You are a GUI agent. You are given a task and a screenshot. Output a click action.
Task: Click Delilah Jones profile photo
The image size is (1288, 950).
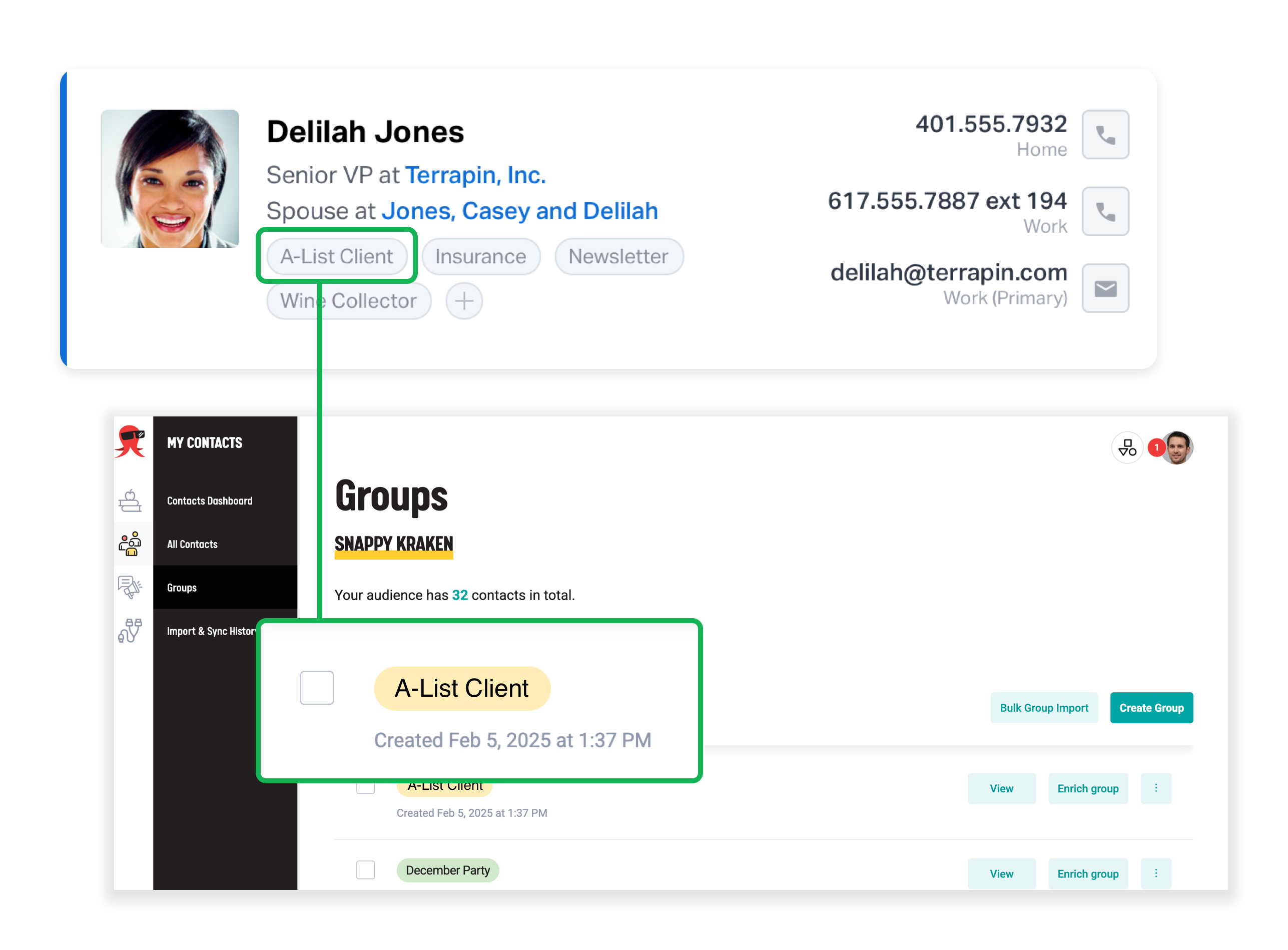click(x=170, y=179)
